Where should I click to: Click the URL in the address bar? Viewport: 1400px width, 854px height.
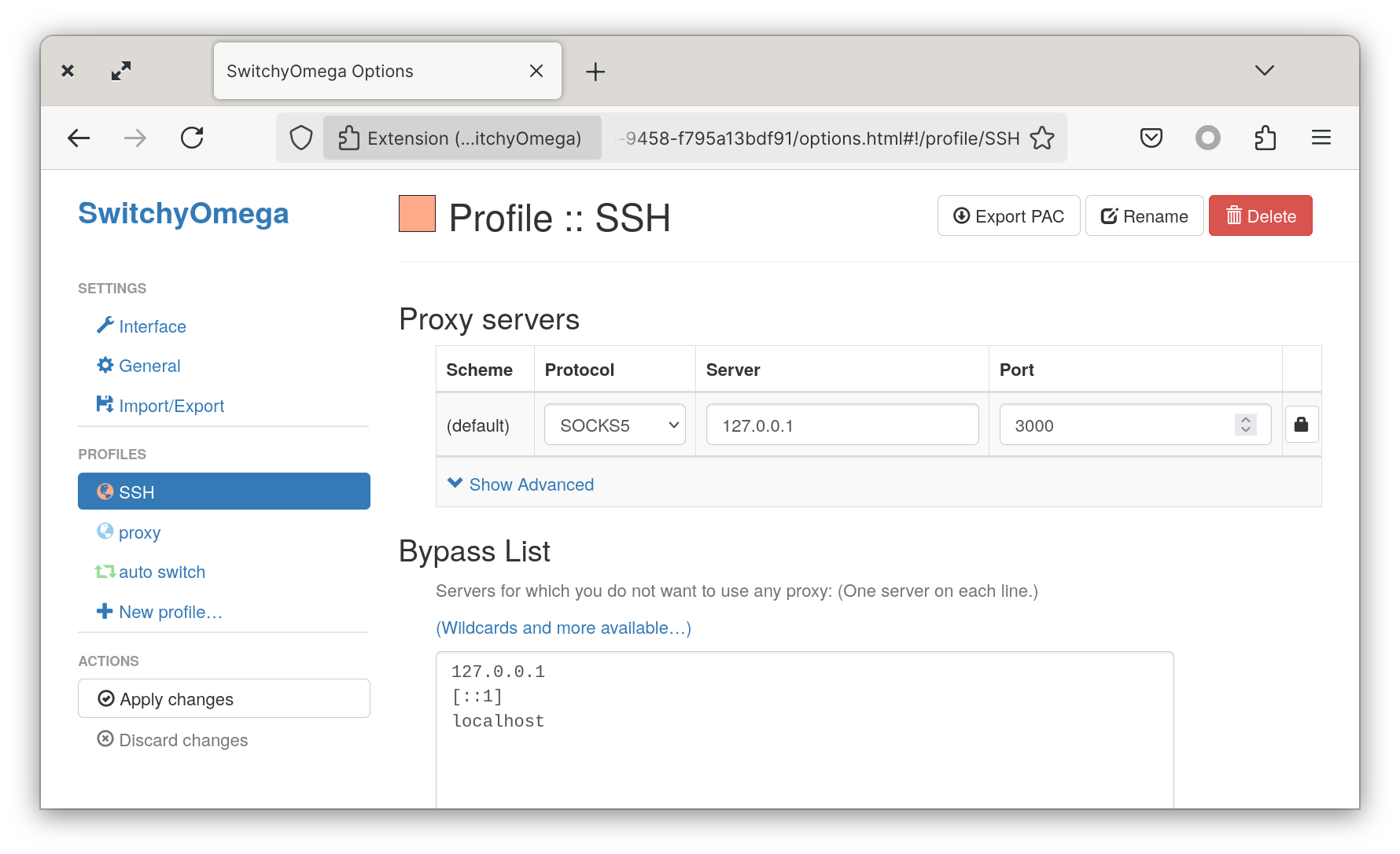[x=818, y=138]
